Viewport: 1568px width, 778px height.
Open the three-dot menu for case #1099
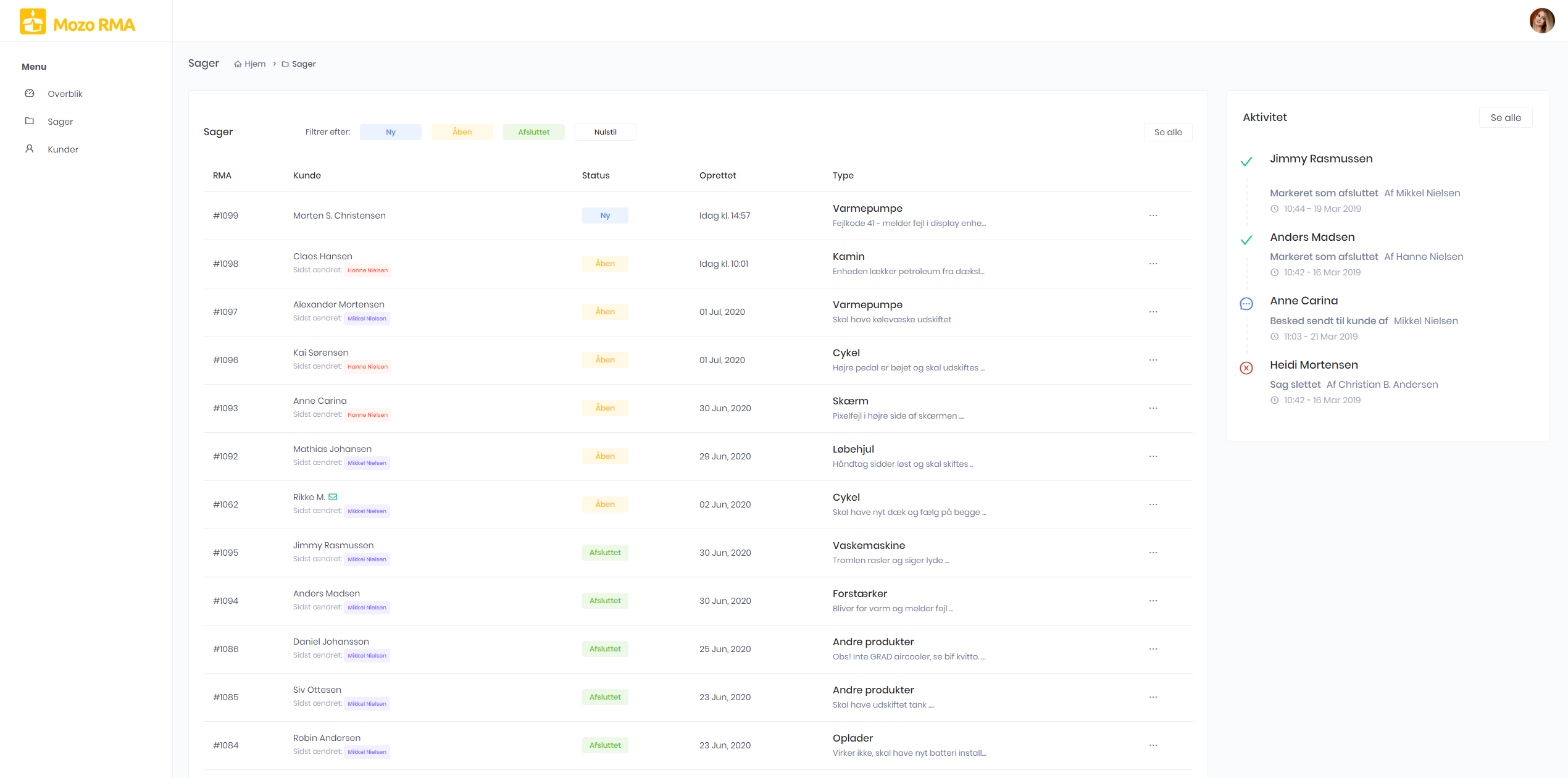coord(1153,215)
